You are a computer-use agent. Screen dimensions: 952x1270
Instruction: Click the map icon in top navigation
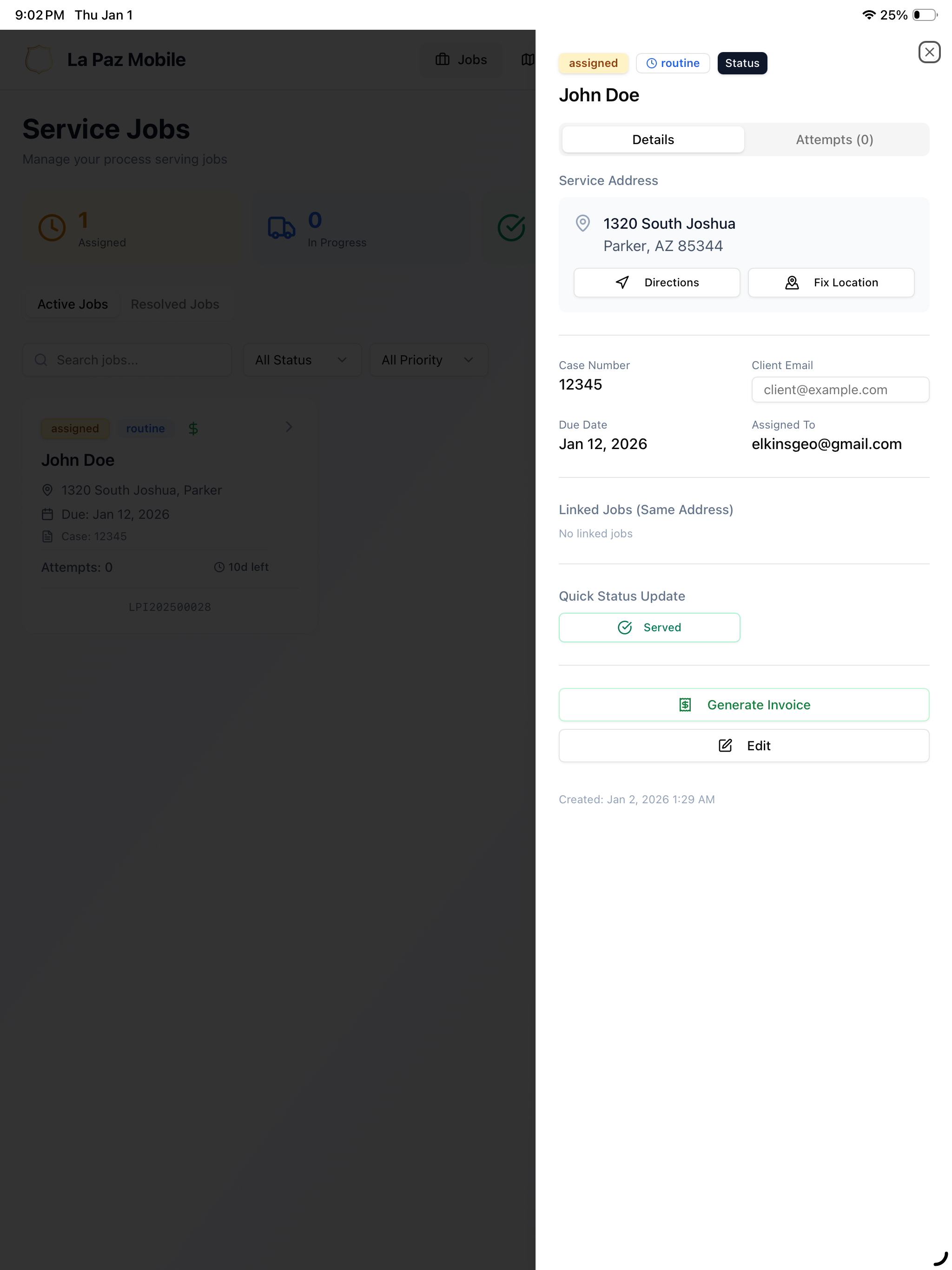tap(528, 60)
